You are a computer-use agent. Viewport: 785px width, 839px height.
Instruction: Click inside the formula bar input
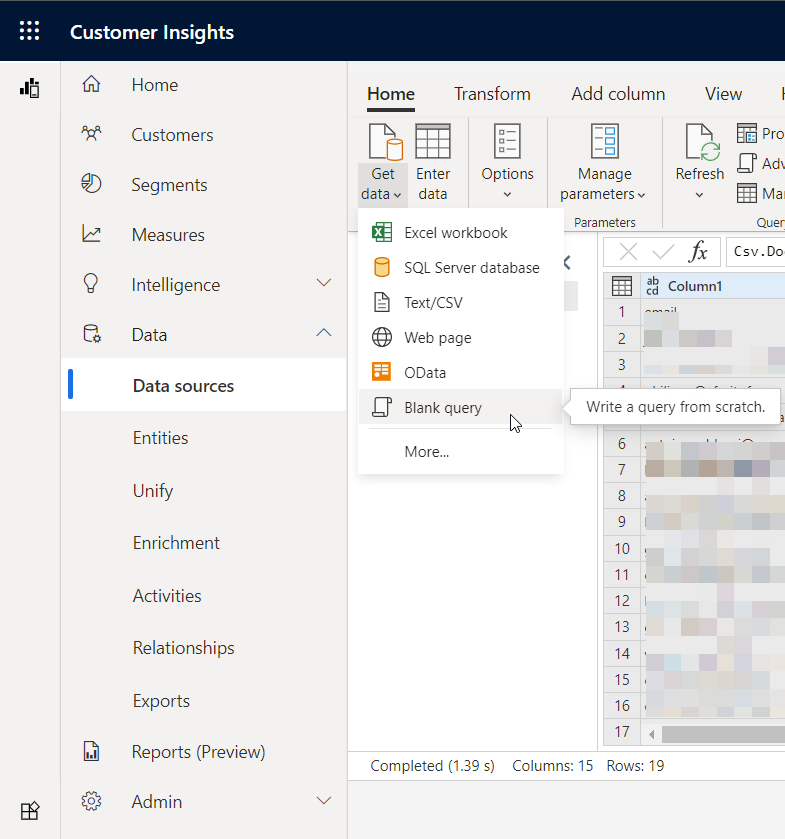756,251
